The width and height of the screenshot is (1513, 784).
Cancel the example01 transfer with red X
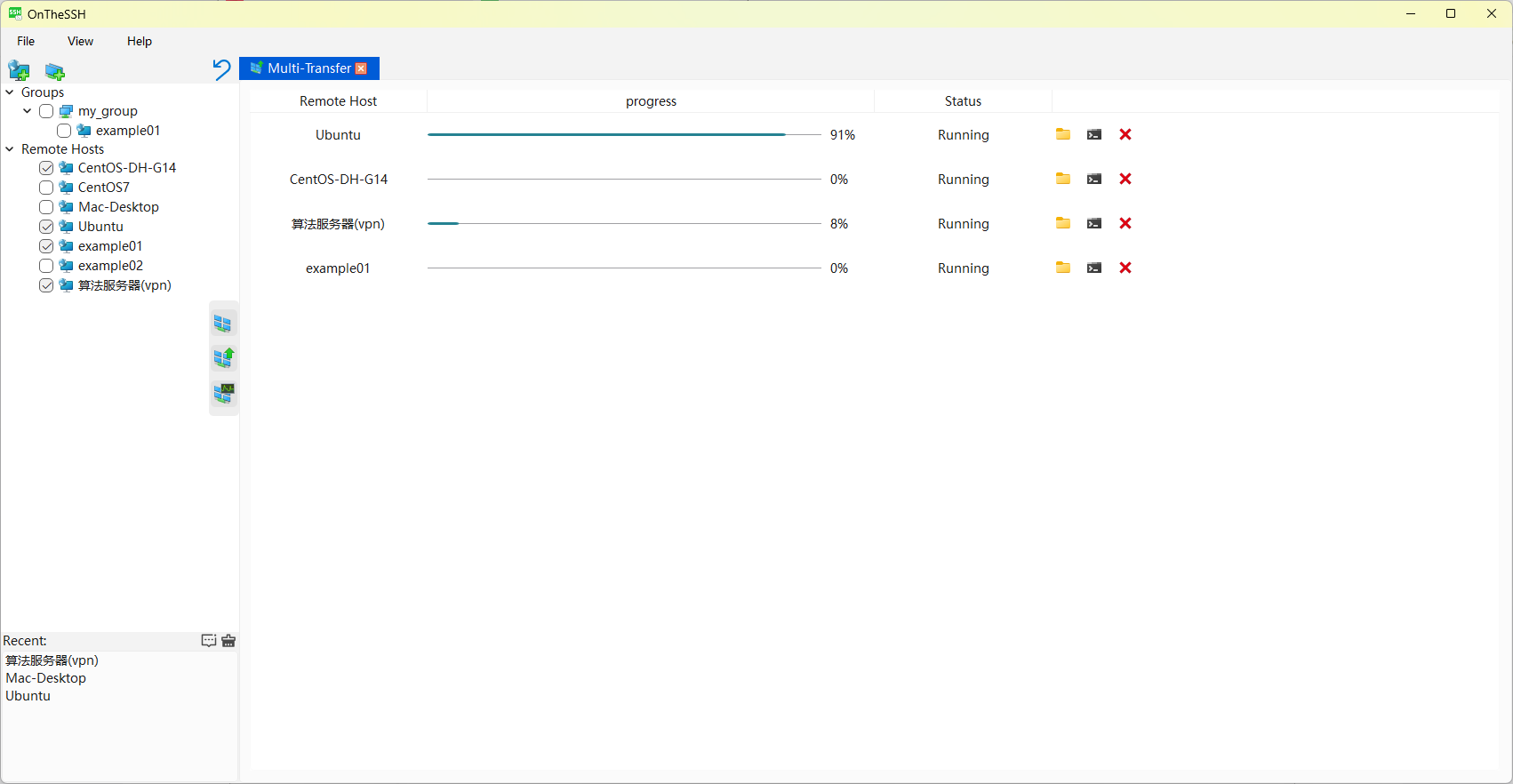pos(1125,268)
